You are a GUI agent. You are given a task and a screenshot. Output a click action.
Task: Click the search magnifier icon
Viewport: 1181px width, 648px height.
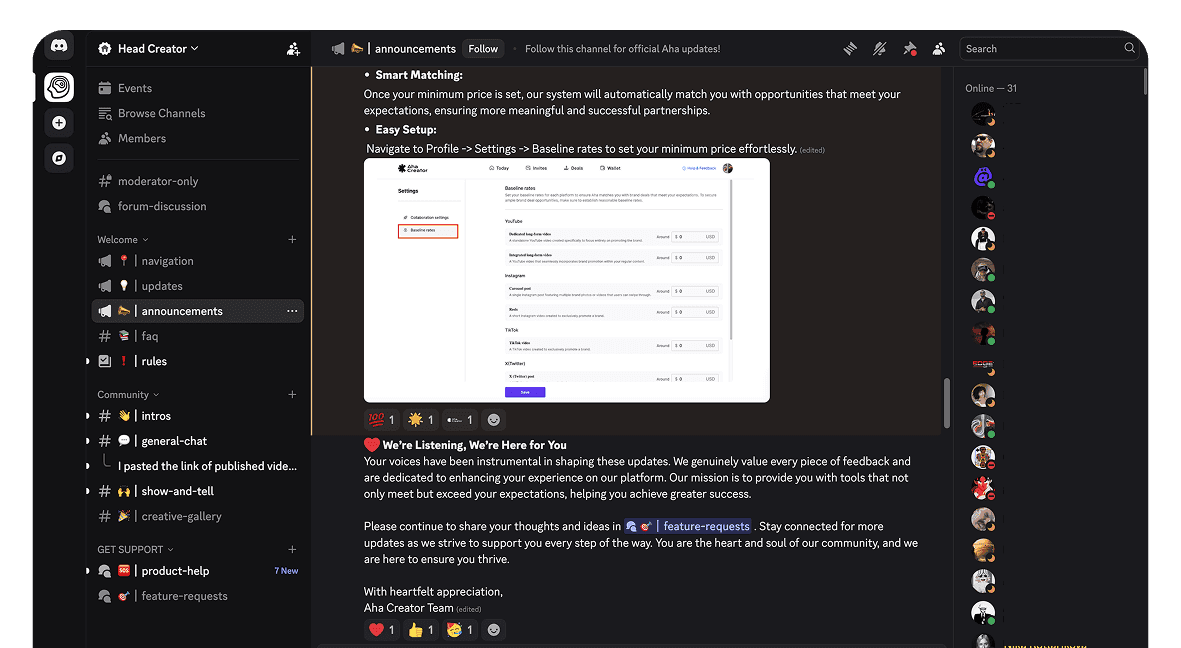(1129, 48)
